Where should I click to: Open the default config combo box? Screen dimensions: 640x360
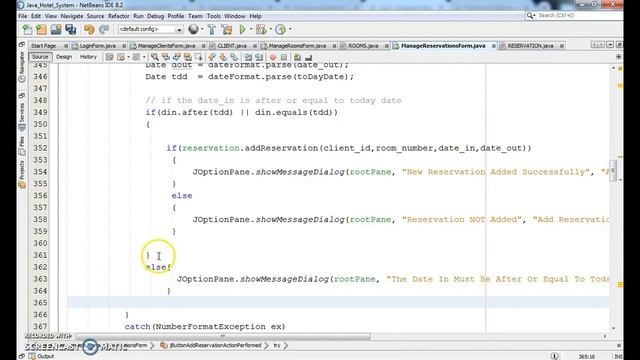(150, 29)
